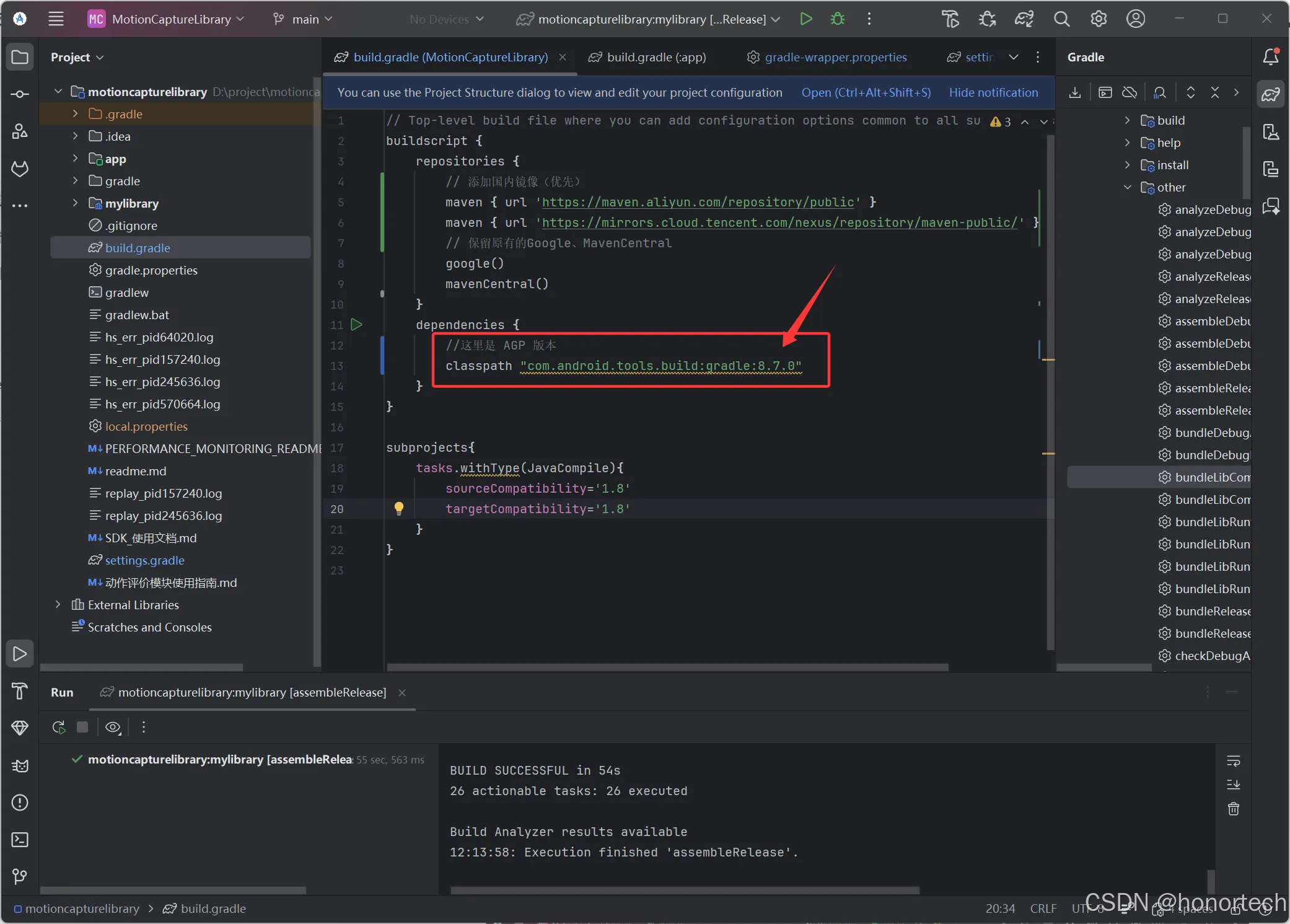
Task: Sync project with Gradle files icon
Action: click(x=1024, y=19)
